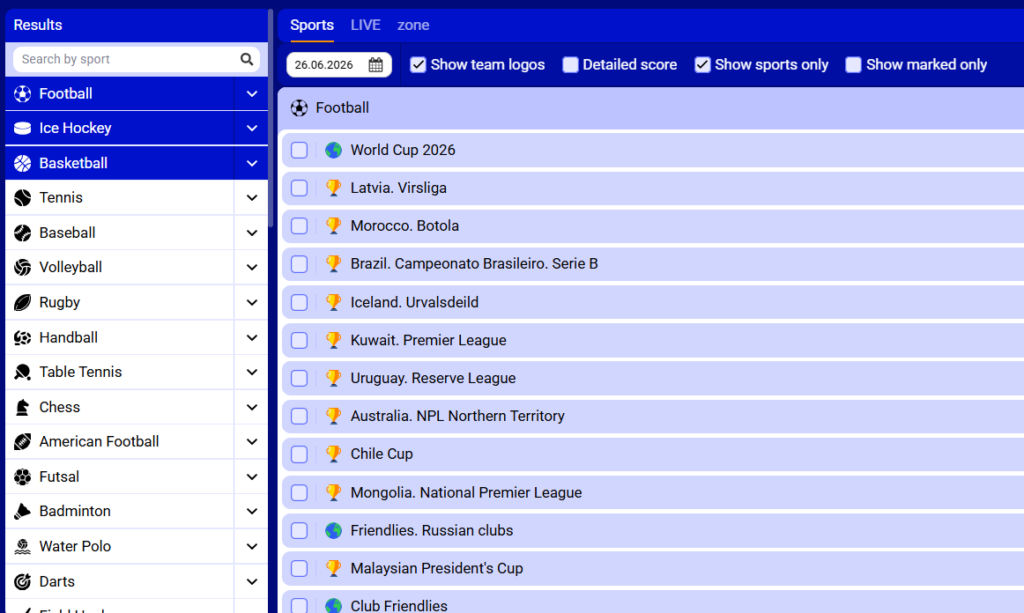Click the Handball icon
The height and width of the screenshot is (613, 1024).
coord(22,338)
